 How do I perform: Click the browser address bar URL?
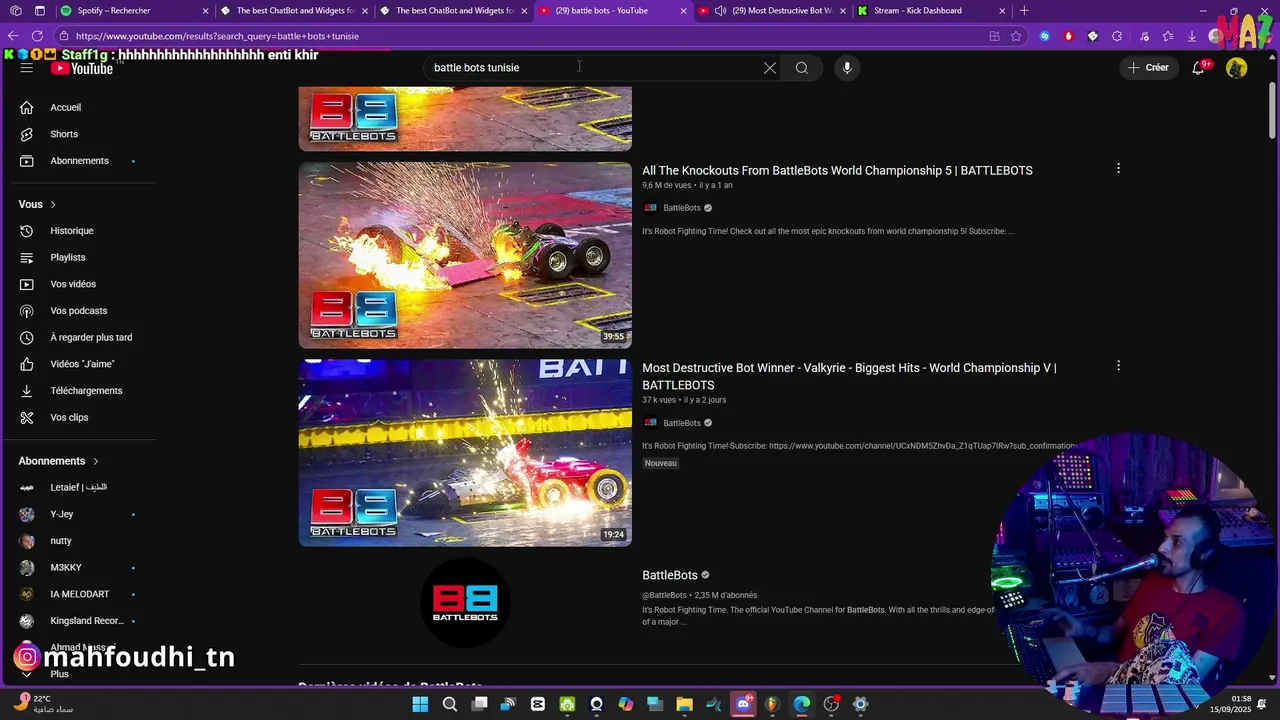(x=217, y=36)
